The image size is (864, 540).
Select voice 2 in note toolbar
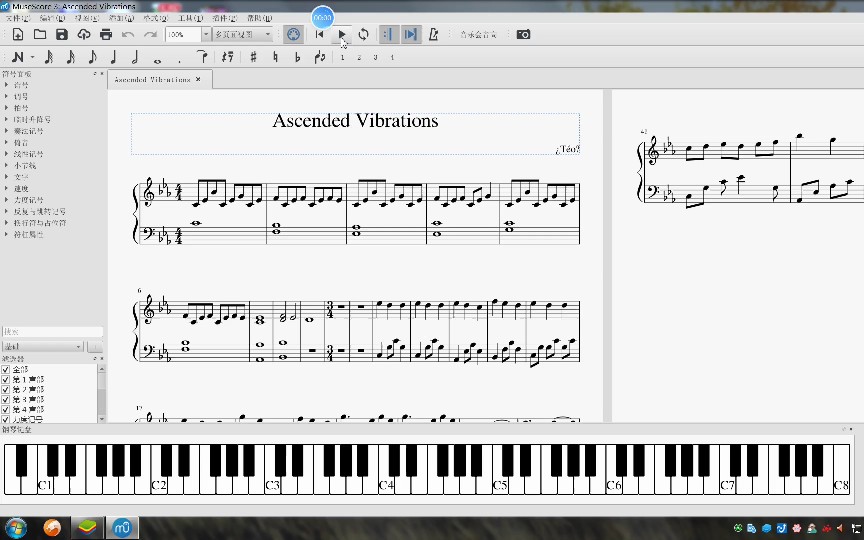[x=359, y=57]
